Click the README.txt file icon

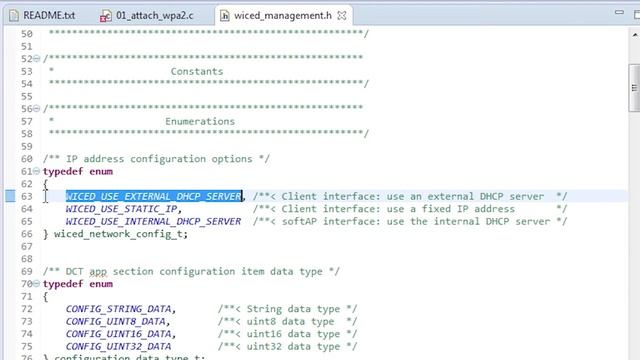[14, 16]
